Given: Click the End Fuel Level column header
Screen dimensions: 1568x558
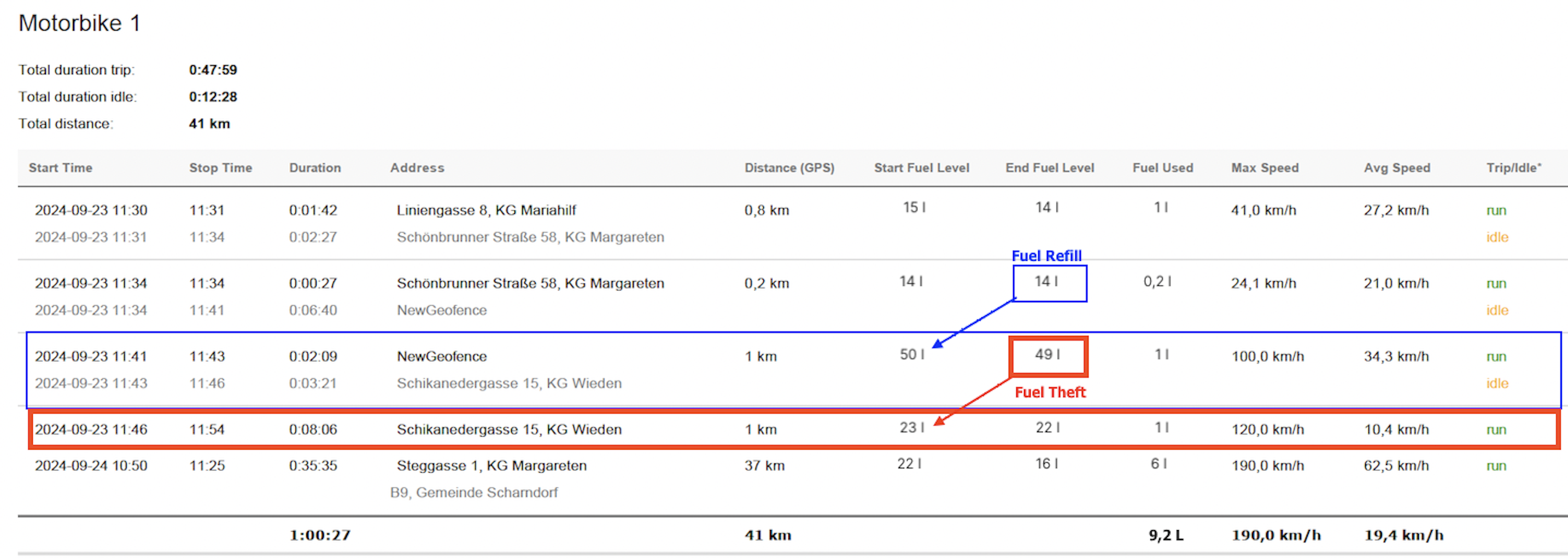Looking at the screenshot, I should [1049, 167].
